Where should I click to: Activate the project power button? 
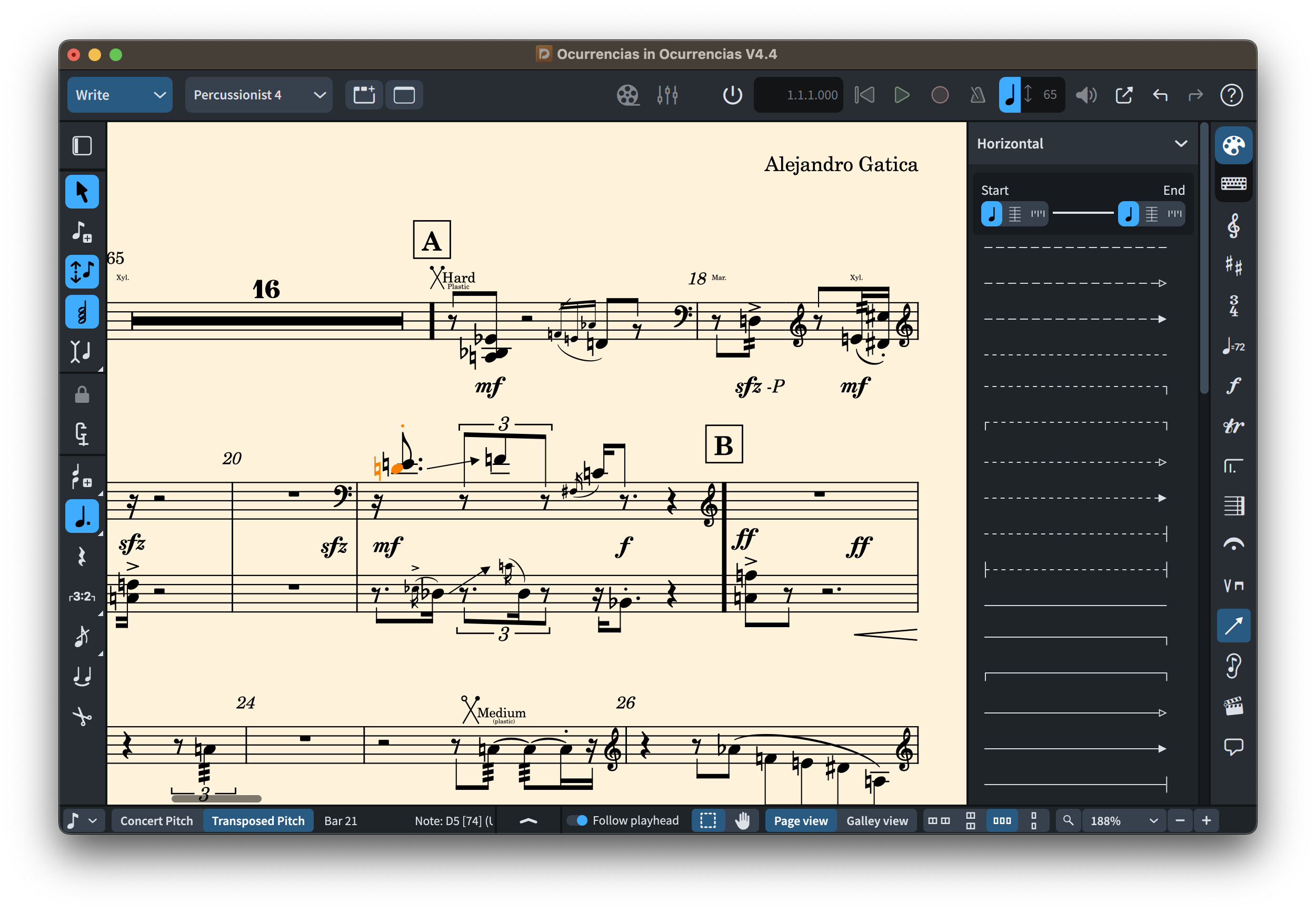pyautogui.click(x=732, y=95)
